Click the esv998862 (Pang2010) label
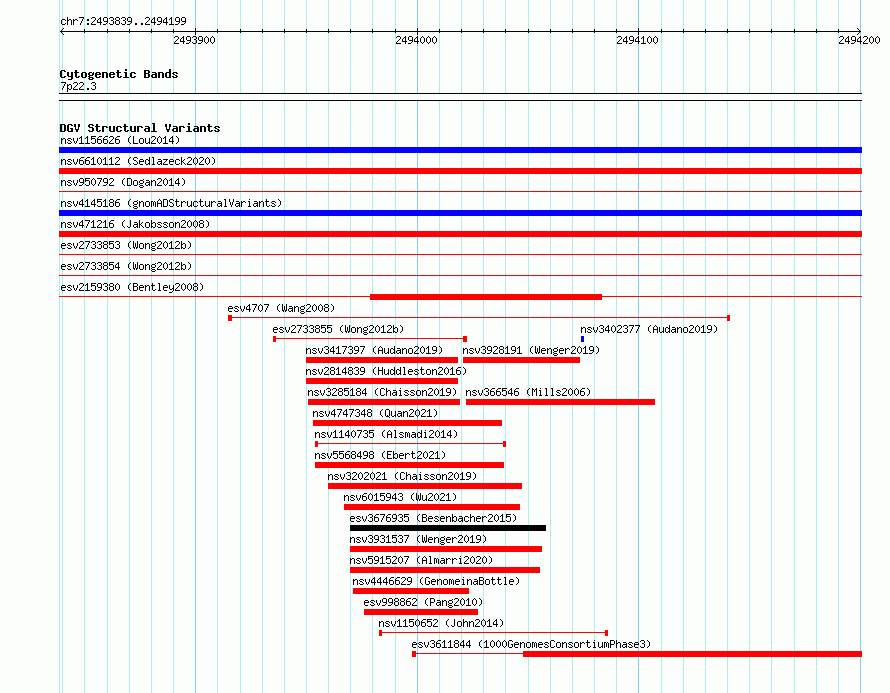Screen dimensions: 890x693 (423, 602)
